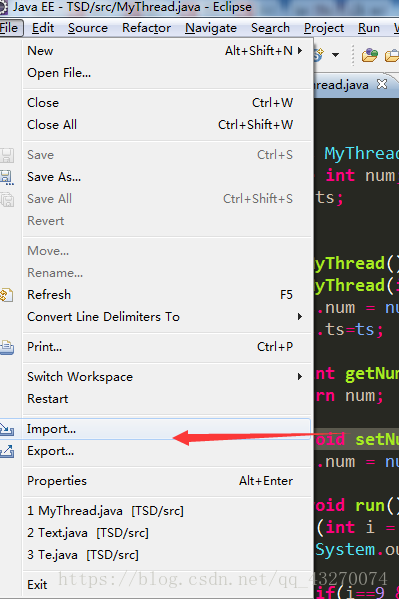Image resolution: width=399 pixels, height=599 pixels.
Task: Expand the Switch Workspace submenu
Action: click(x=167, y=377)
